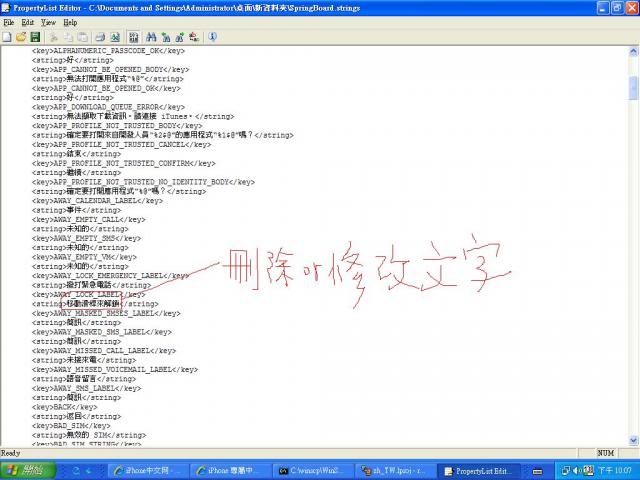Click the New document toolbar icon
Image resolution: width=640 pixels, height=480 pixels.
7,37
